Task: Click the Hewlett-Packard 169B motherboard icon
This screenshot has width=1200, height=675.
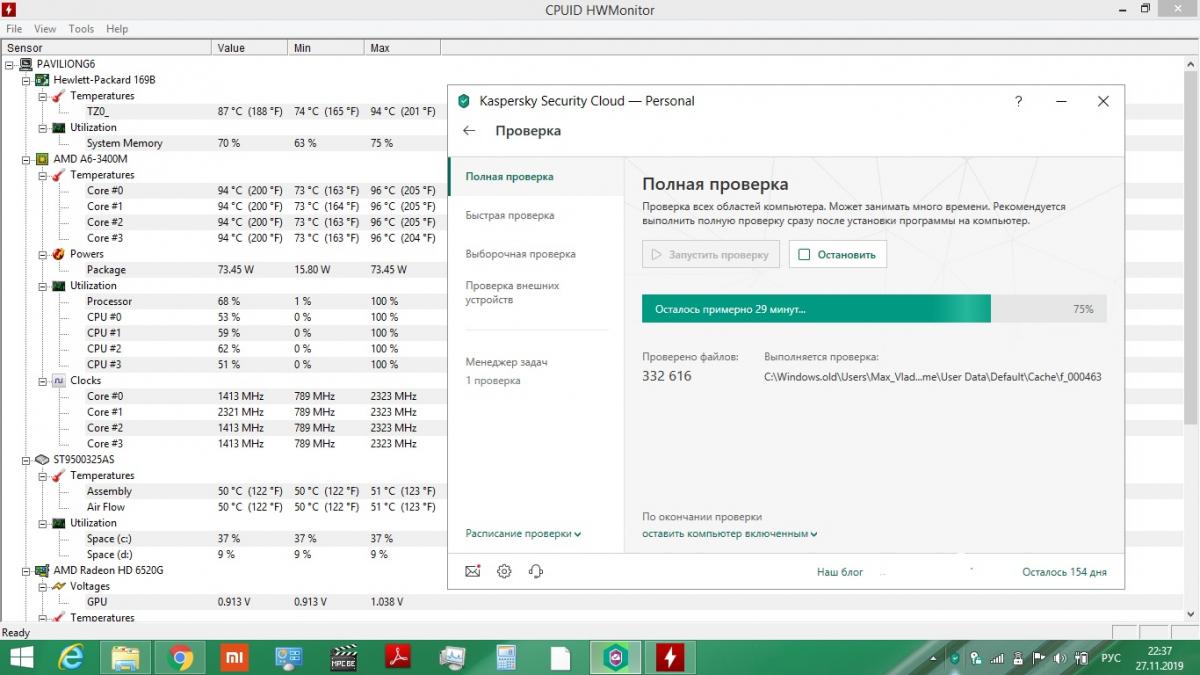Action: coord(42,80)
